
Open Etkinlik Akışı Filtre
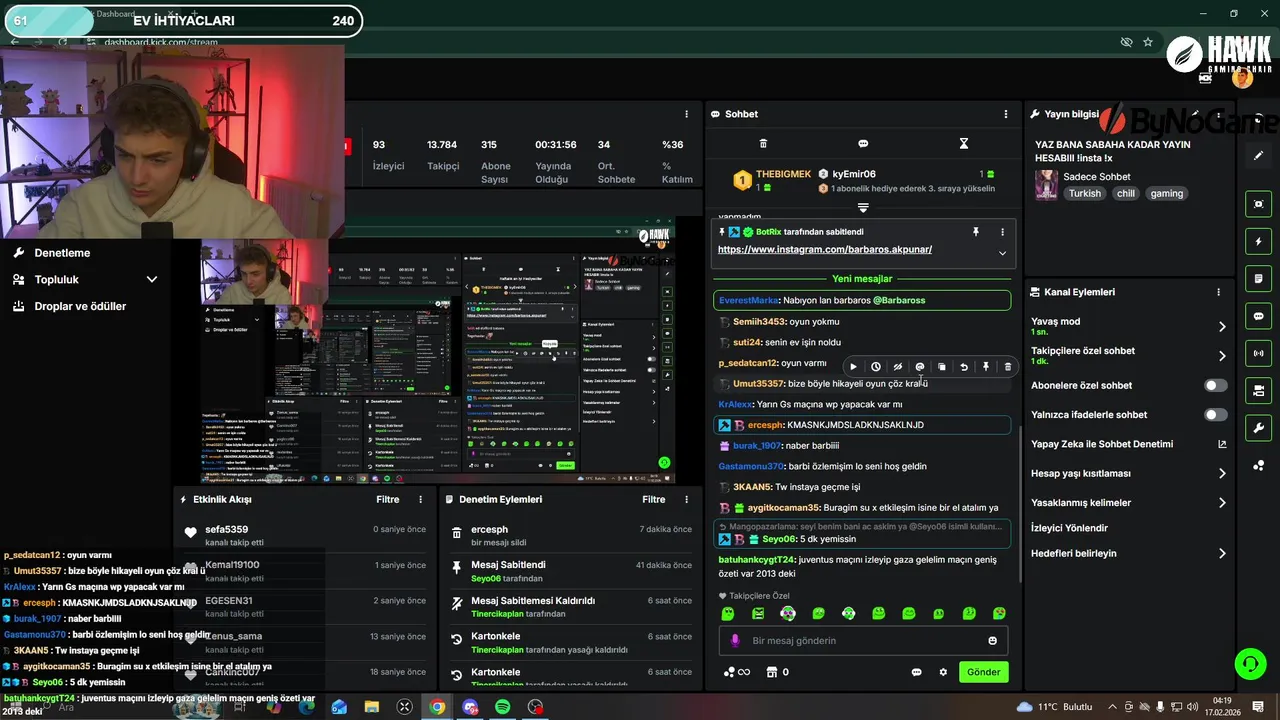click(x=387, y=499)
